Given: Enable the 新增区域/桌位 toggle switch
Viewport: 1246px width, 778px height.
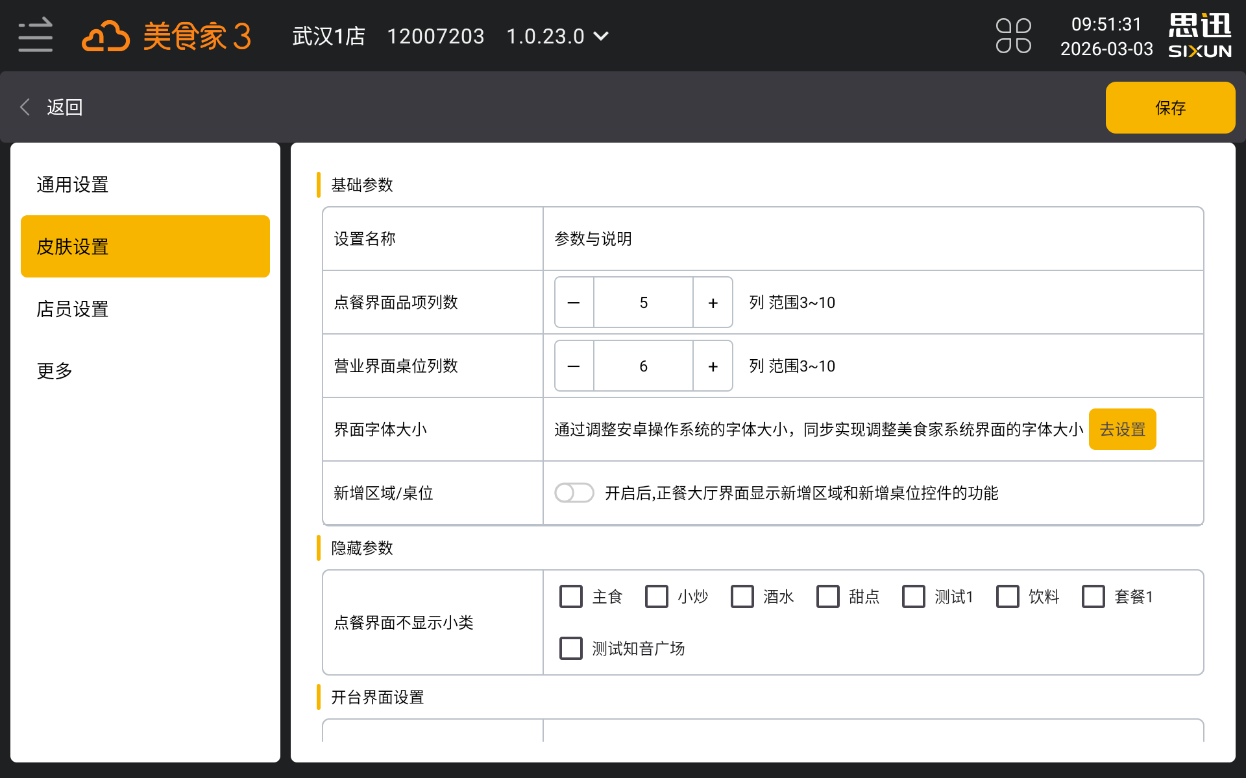Looking at the screenshot, I should (x=574, y=493).
